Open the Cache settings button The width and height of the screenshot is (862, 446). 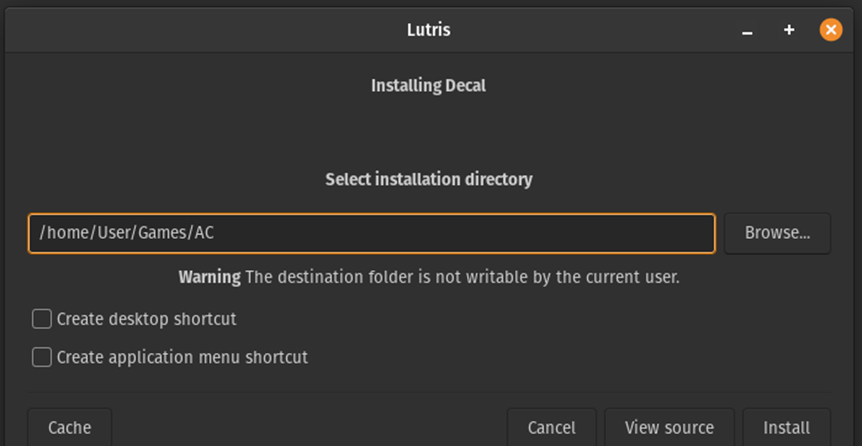click(x=69, y=427)
